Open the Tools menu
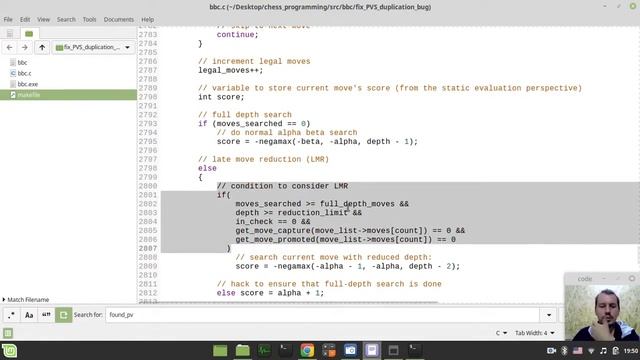This screenshot has width=640, height=360. (x=89, y=19)
